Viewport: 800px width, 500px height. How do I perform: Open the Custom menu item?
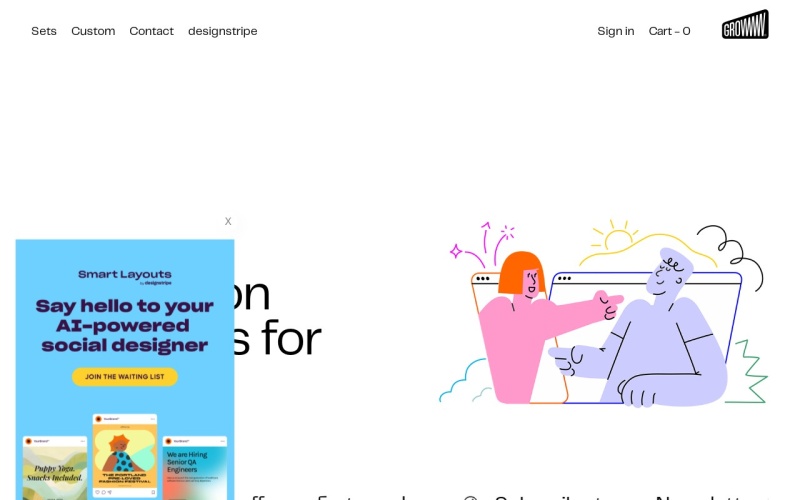coord(93,31)
